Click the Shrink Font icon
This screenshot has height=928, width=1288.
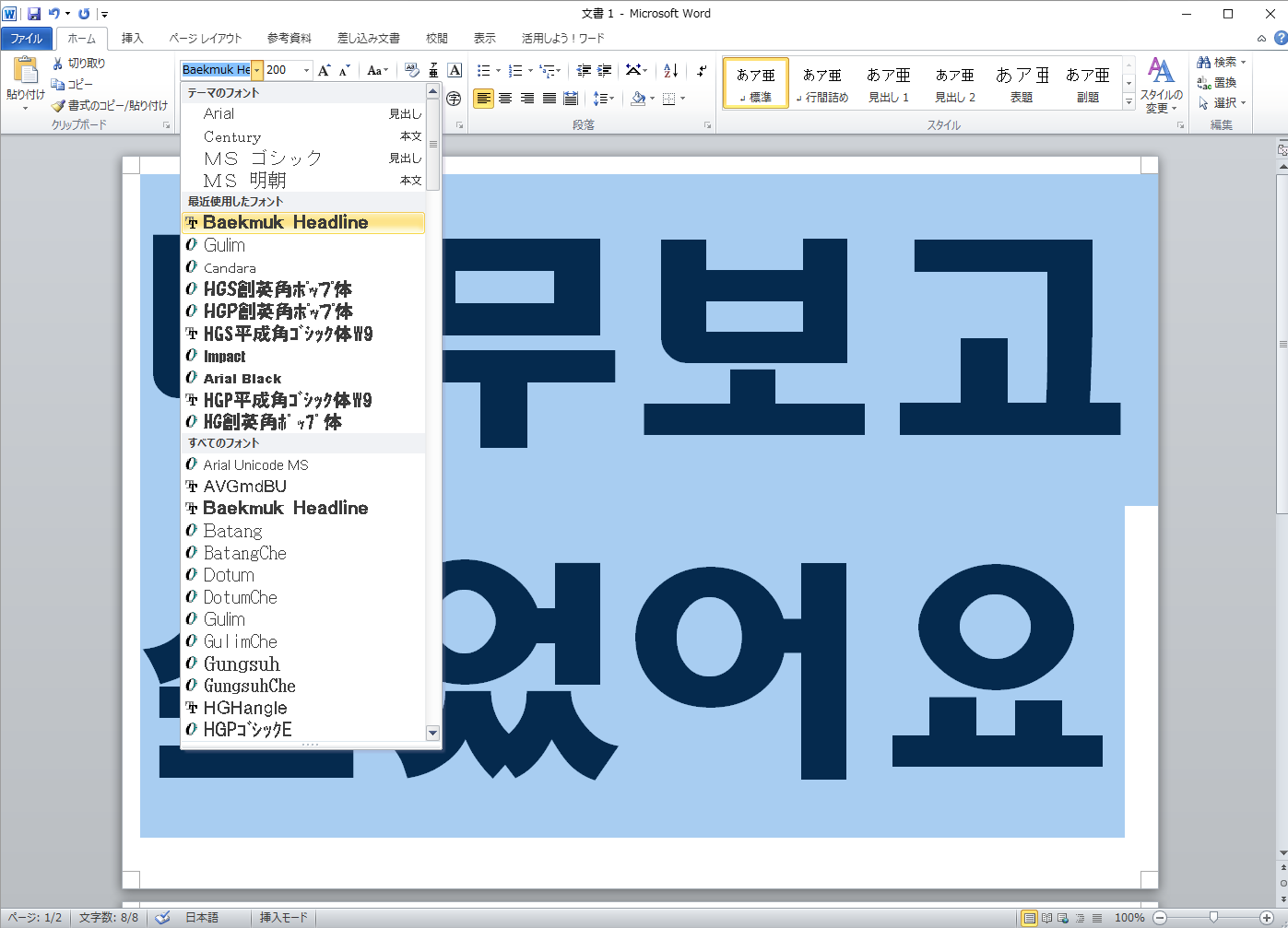tap(345, 70)
